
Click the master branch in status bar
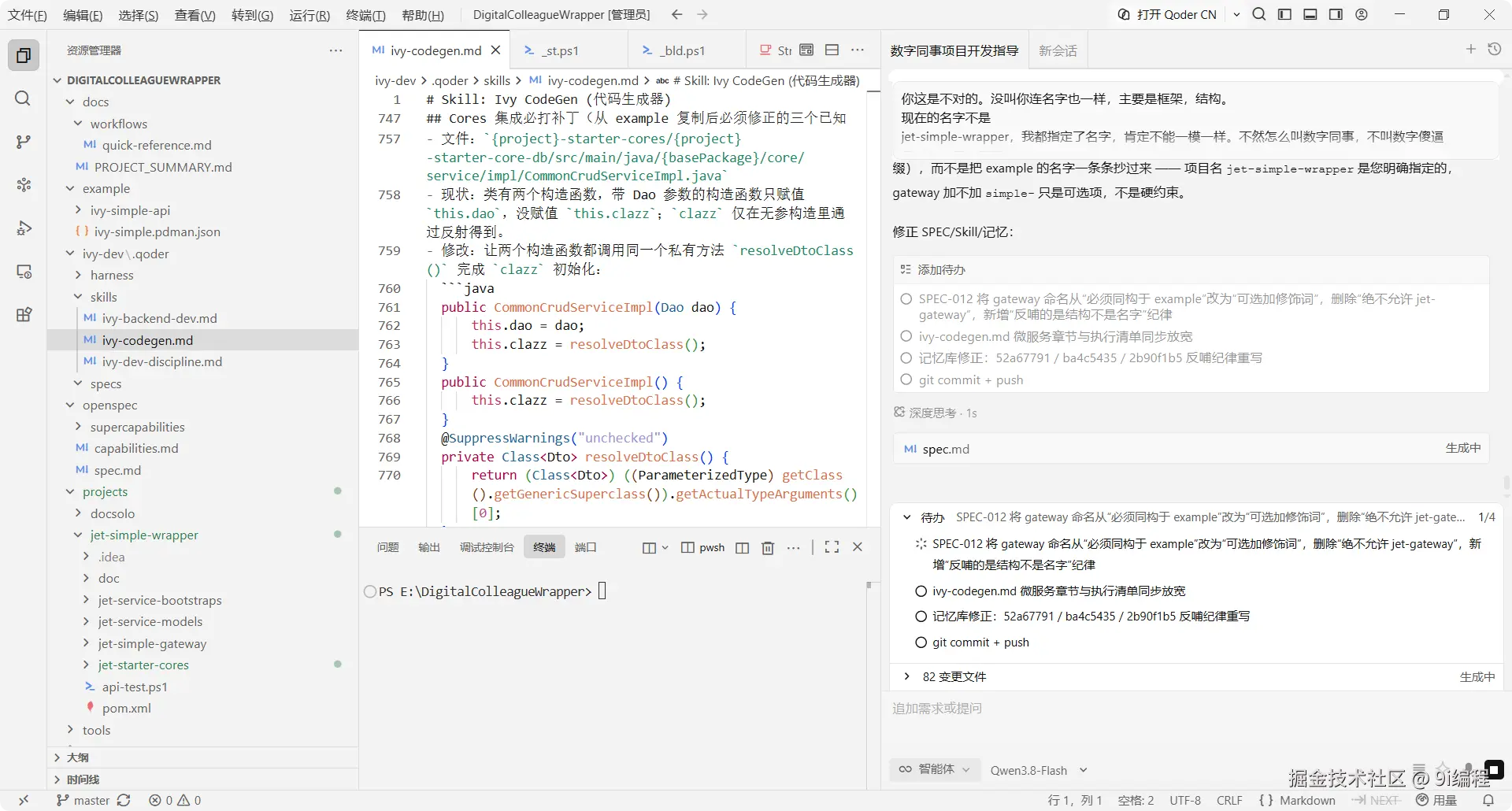point(83,800)
